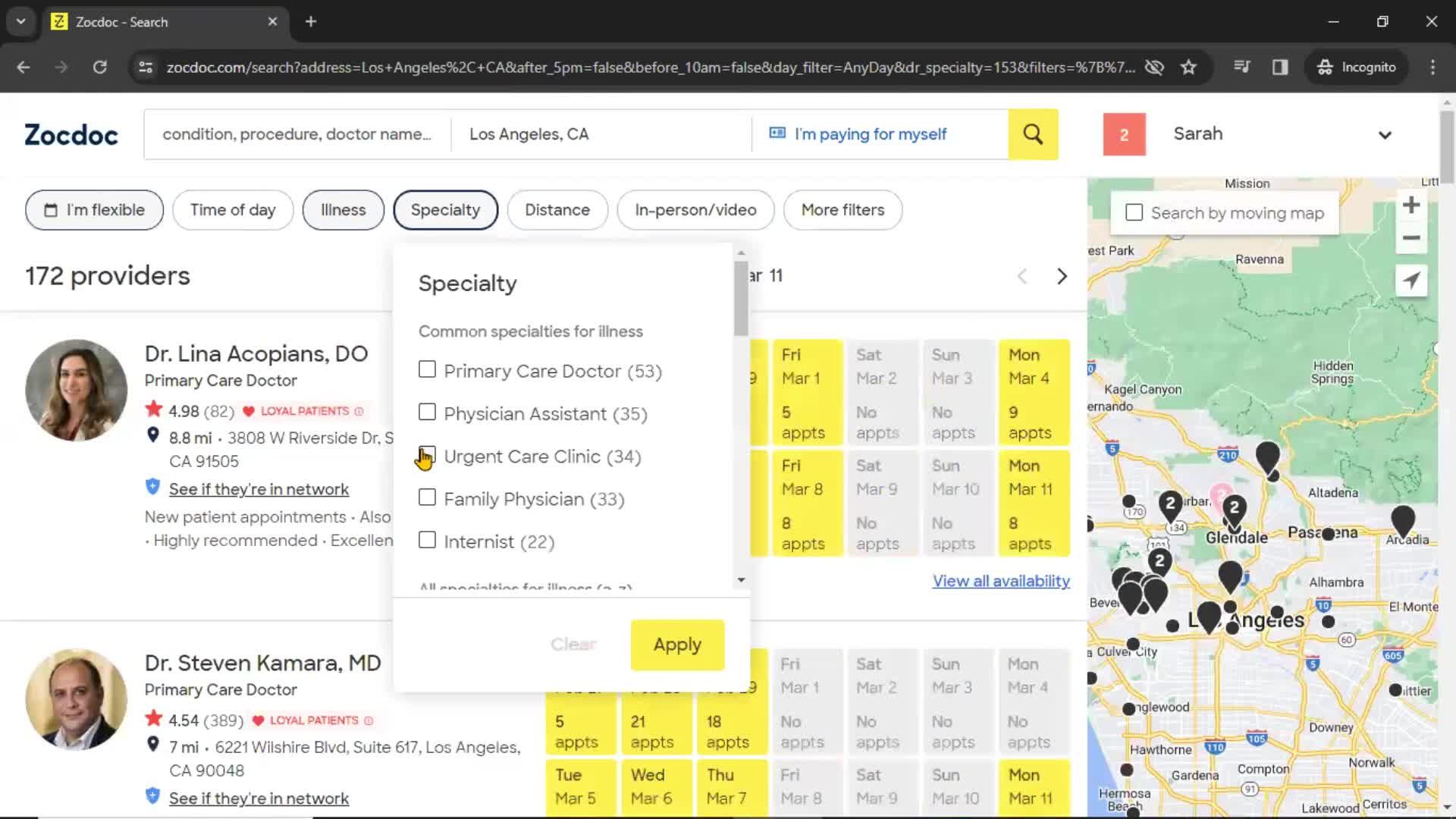Screen dimensions: 1456x819
Task: Open the Illness filter
Action: click(x=343, y=210)
